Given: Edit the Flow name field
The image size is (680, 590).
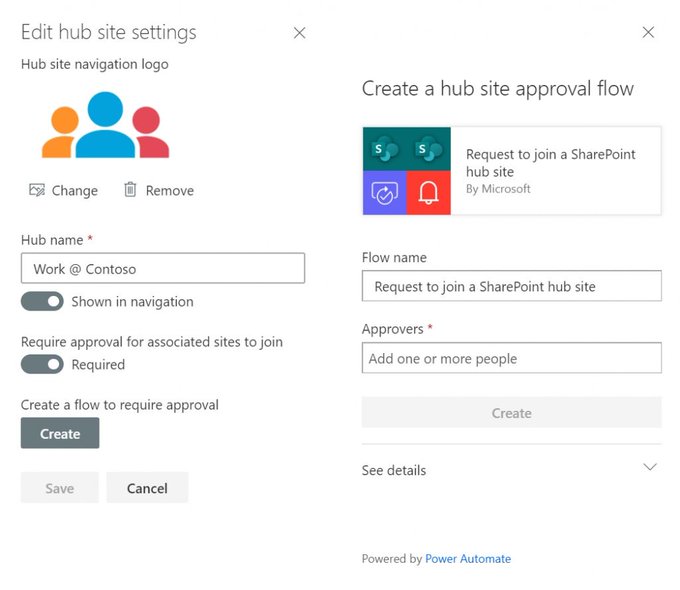Looking at the screenshot, I should [512, 286].
